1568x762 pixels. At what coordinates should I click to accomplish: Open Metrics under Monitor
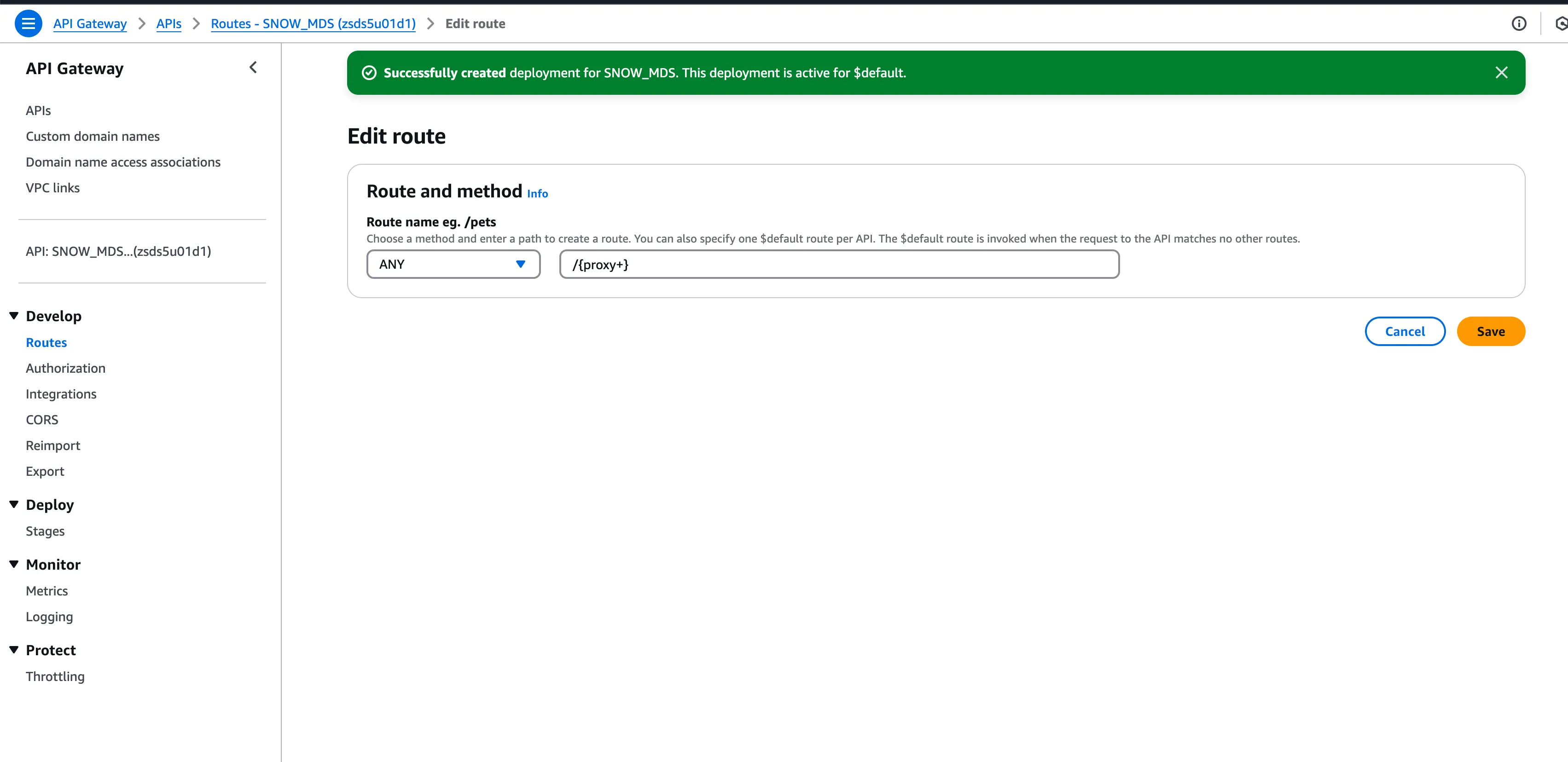tap(47, 591)
